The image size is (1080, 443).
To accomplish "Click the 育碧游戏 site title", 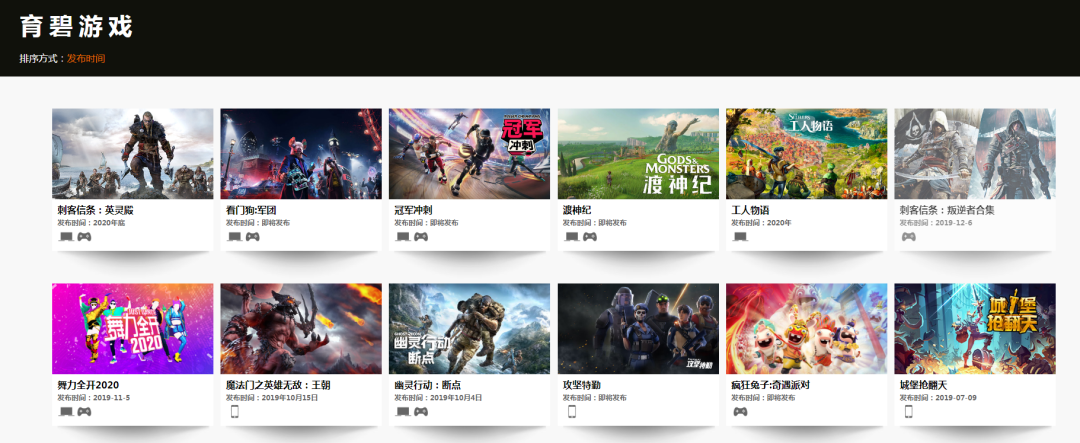I will pos(76,27).
